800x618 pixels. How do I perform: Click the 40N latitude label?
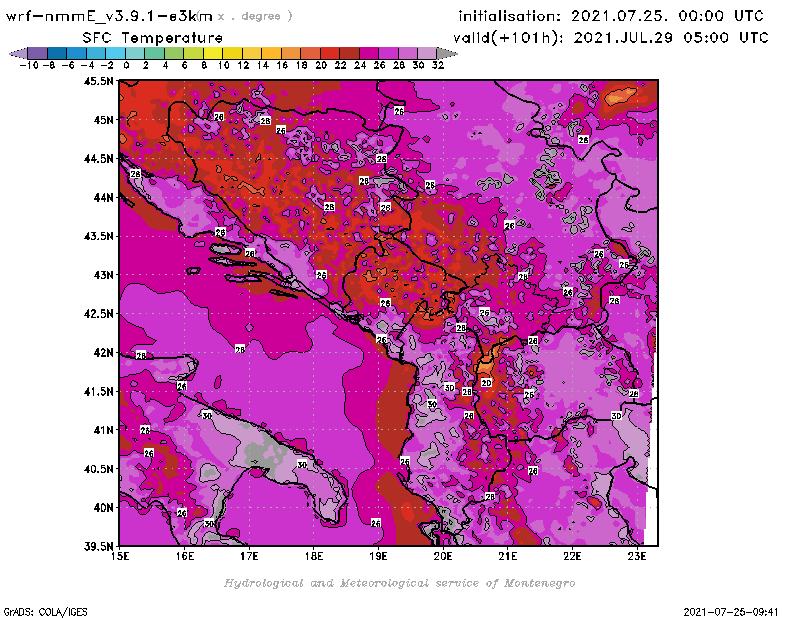point(104,508)
